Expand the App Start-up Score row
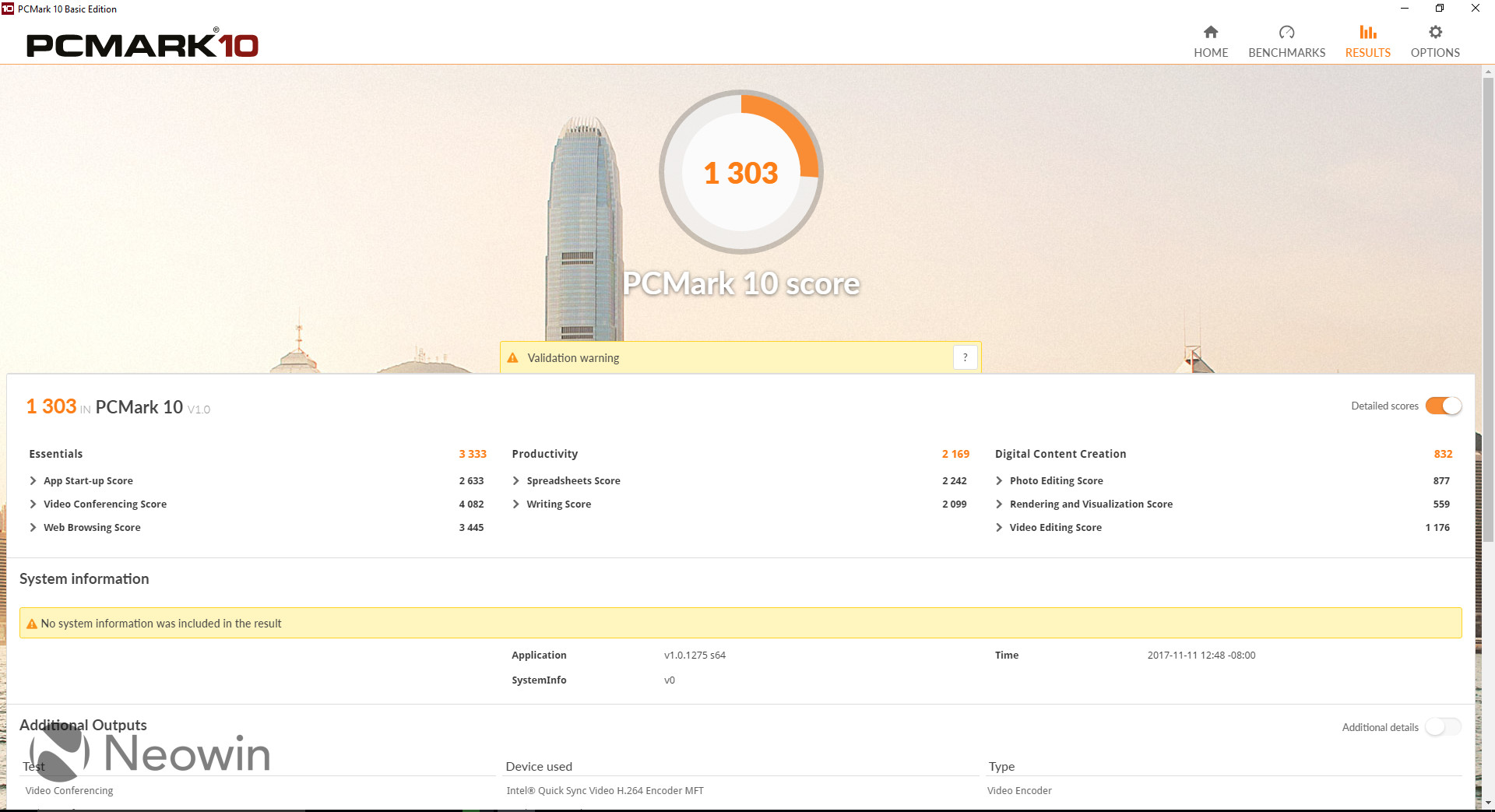The image size is (1495, 812). (33, 481)
